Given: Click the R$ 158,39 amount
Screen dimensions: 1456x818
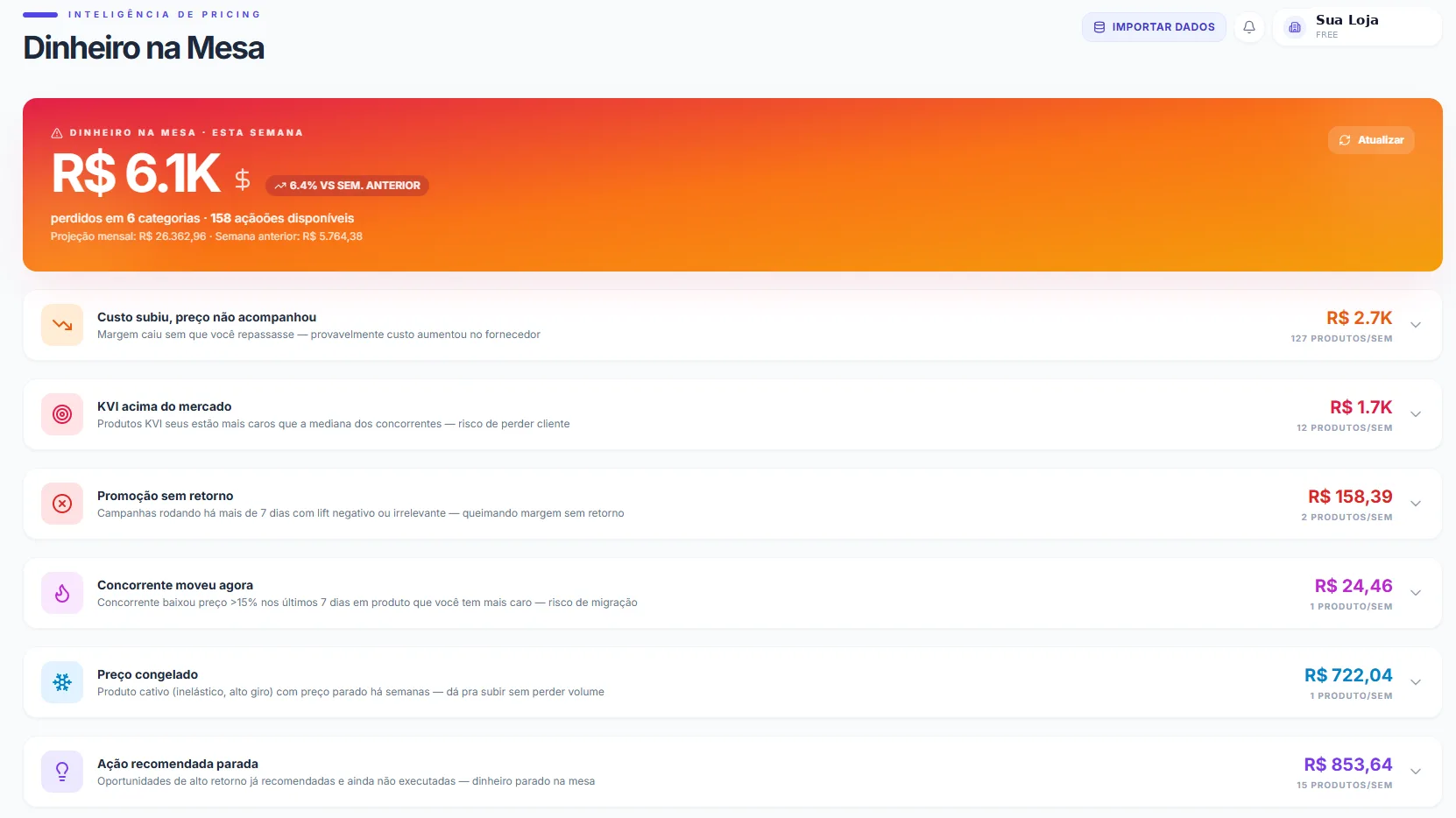Looking at the screenshot, I should point(1350,497).
